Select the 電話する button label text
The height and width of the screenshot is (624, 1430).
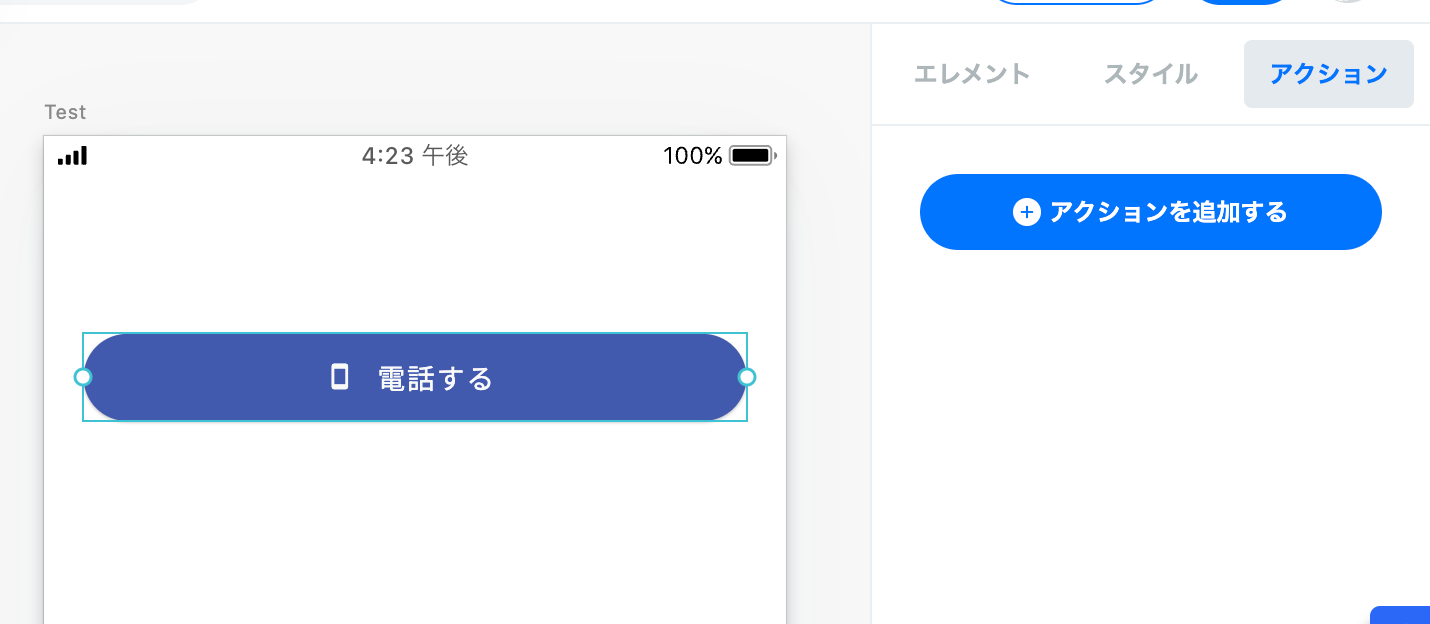[436, 379]
